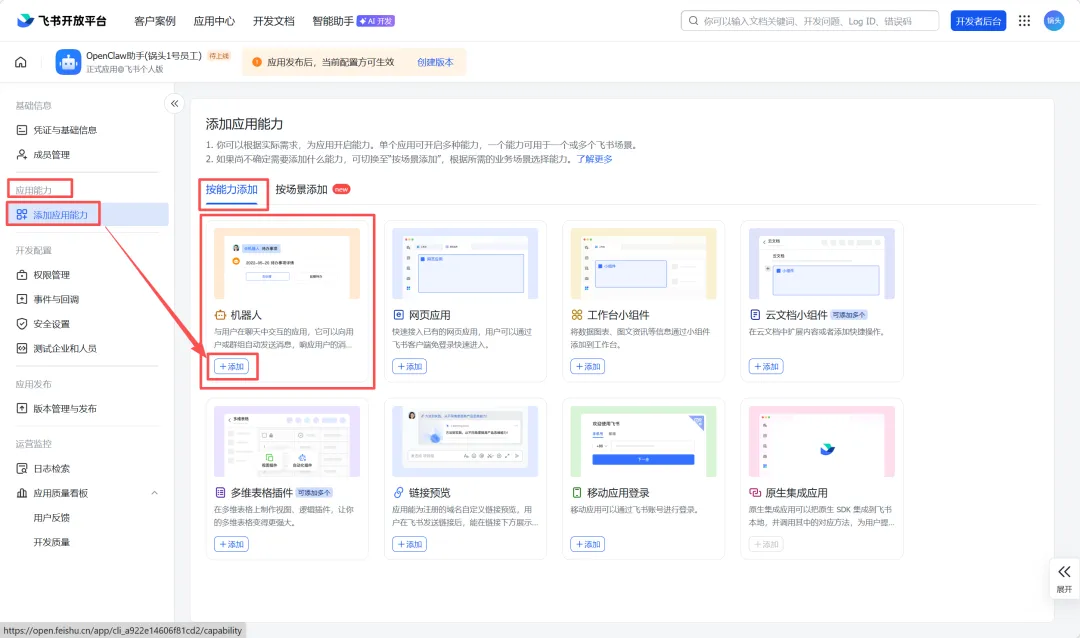Collapse the 应用质量看板 submenu chevron
The width and height of the screenshot is (1080, 638).
coord(154,493)
